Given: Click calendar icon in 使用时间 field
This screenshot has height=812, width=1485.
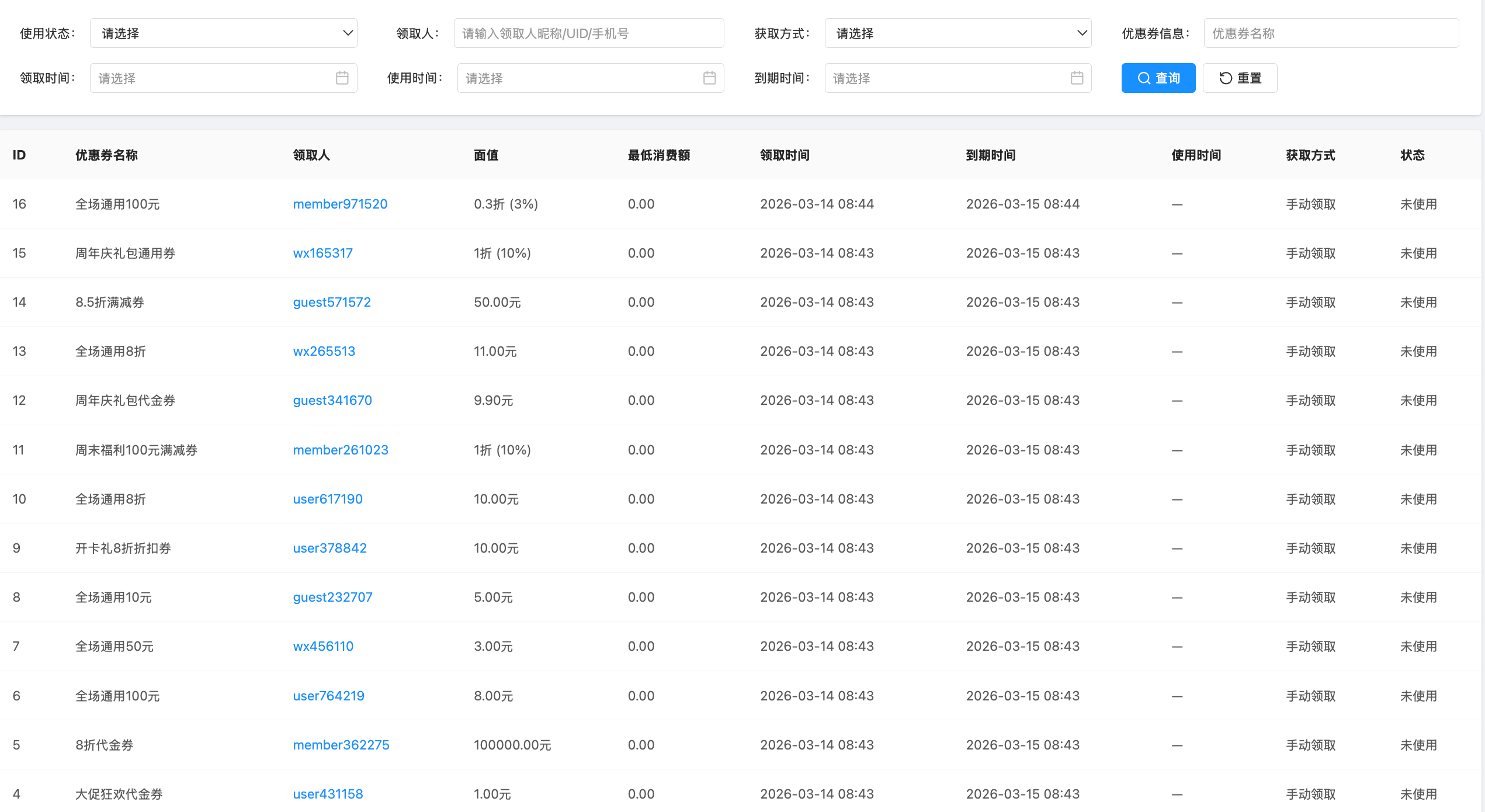Looking at the screenshot, I should point(710,78).
